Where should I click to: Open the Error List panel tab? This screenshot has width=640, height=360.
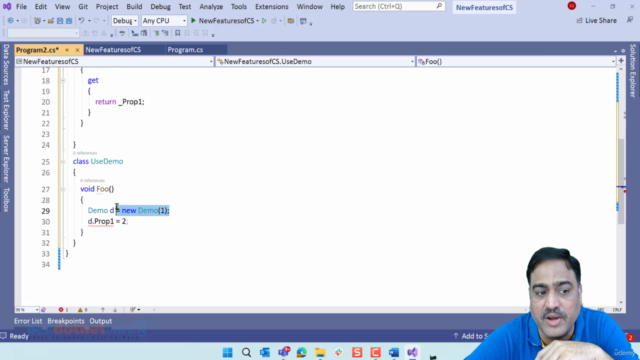(28, 321)
